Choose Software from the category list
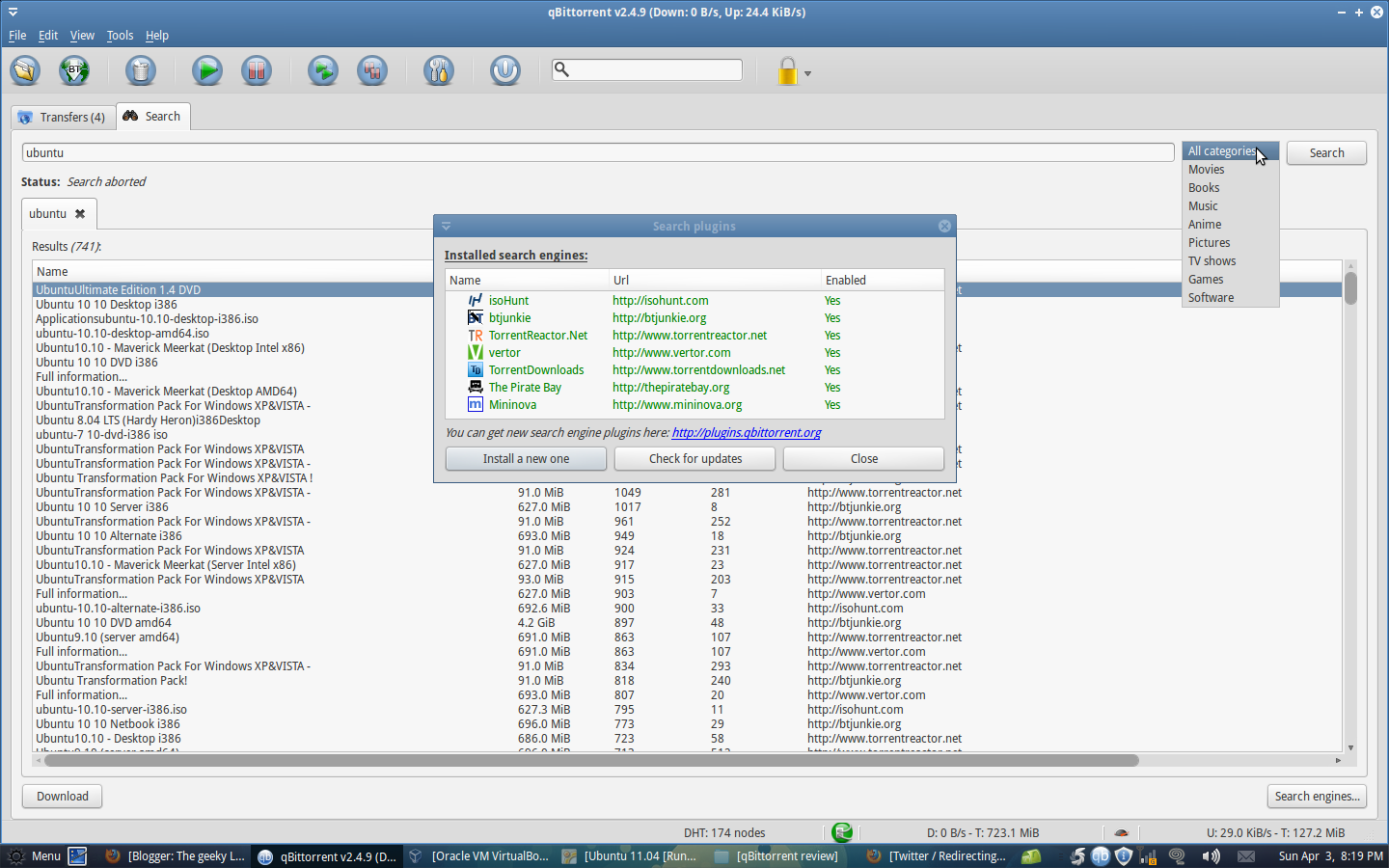Image resolution: width=1389 pixels, height=868 pixels. [x=1231, y=298]
